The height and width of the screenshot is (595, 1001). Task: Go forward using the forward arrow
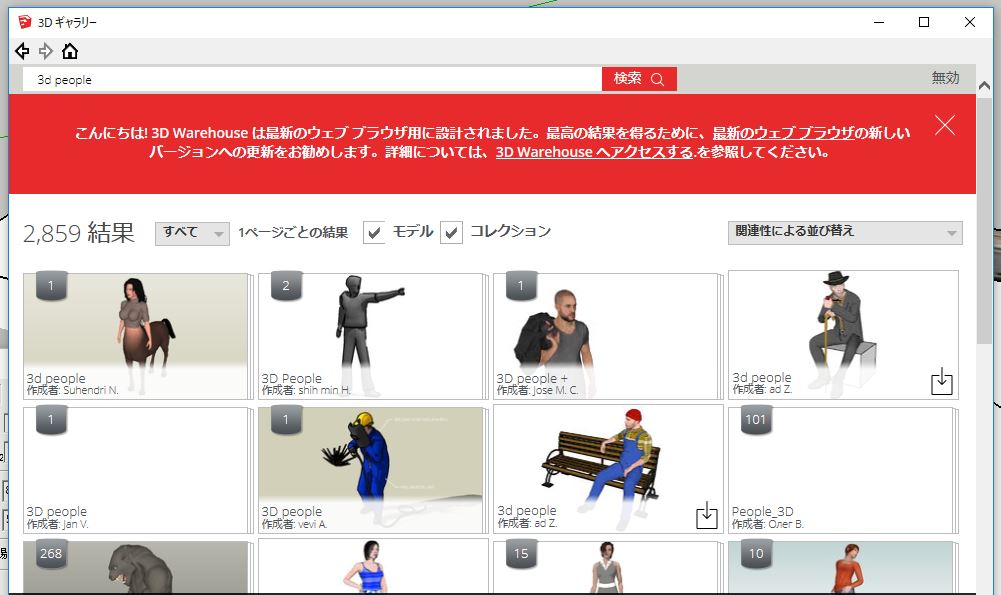click(x=45, y=51)
